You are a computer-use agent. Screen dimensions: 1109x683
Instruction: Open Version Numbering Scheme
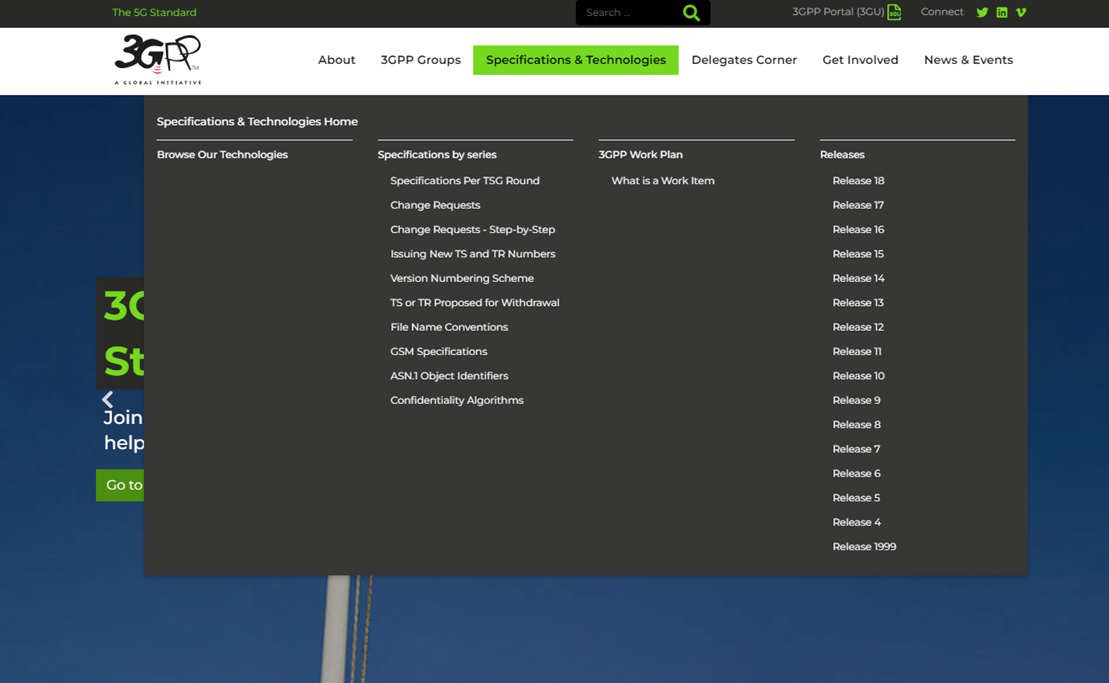click(x=462, y=278)
